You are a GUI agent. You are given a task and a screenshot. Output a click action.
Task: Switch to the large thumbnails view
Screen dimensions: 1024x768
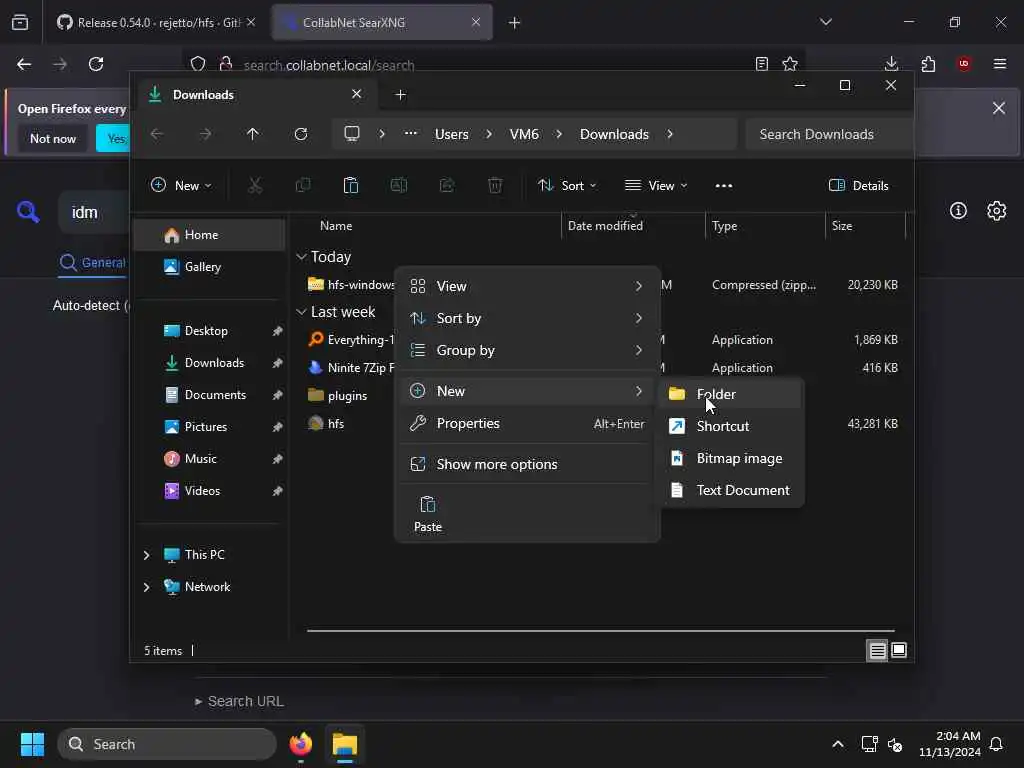click(x=899, y=650)
